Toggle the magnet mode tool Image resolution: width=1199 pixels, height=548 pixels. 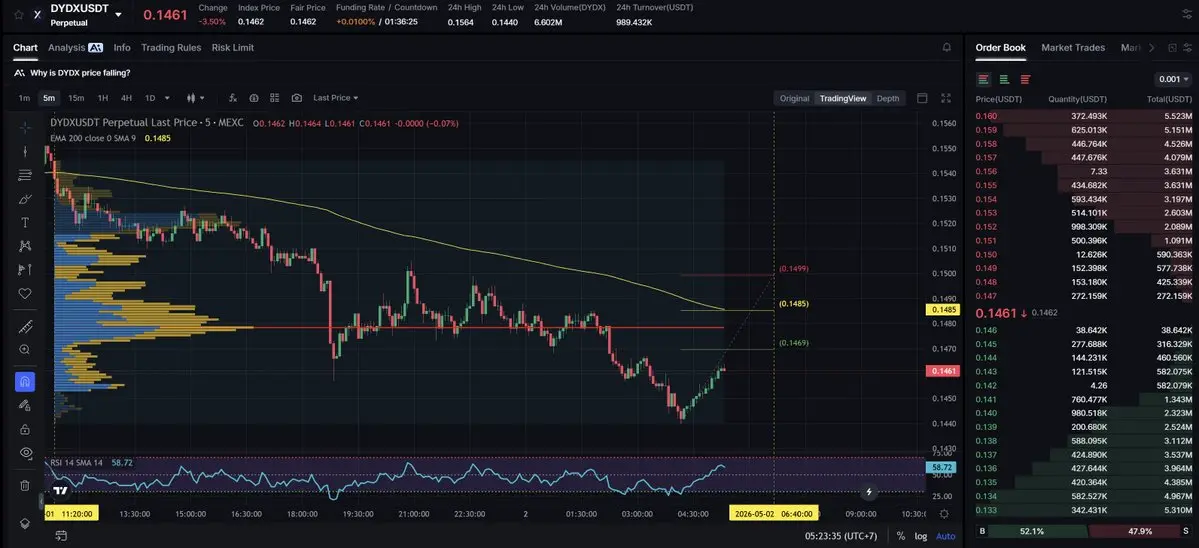[x=24, y=381]
